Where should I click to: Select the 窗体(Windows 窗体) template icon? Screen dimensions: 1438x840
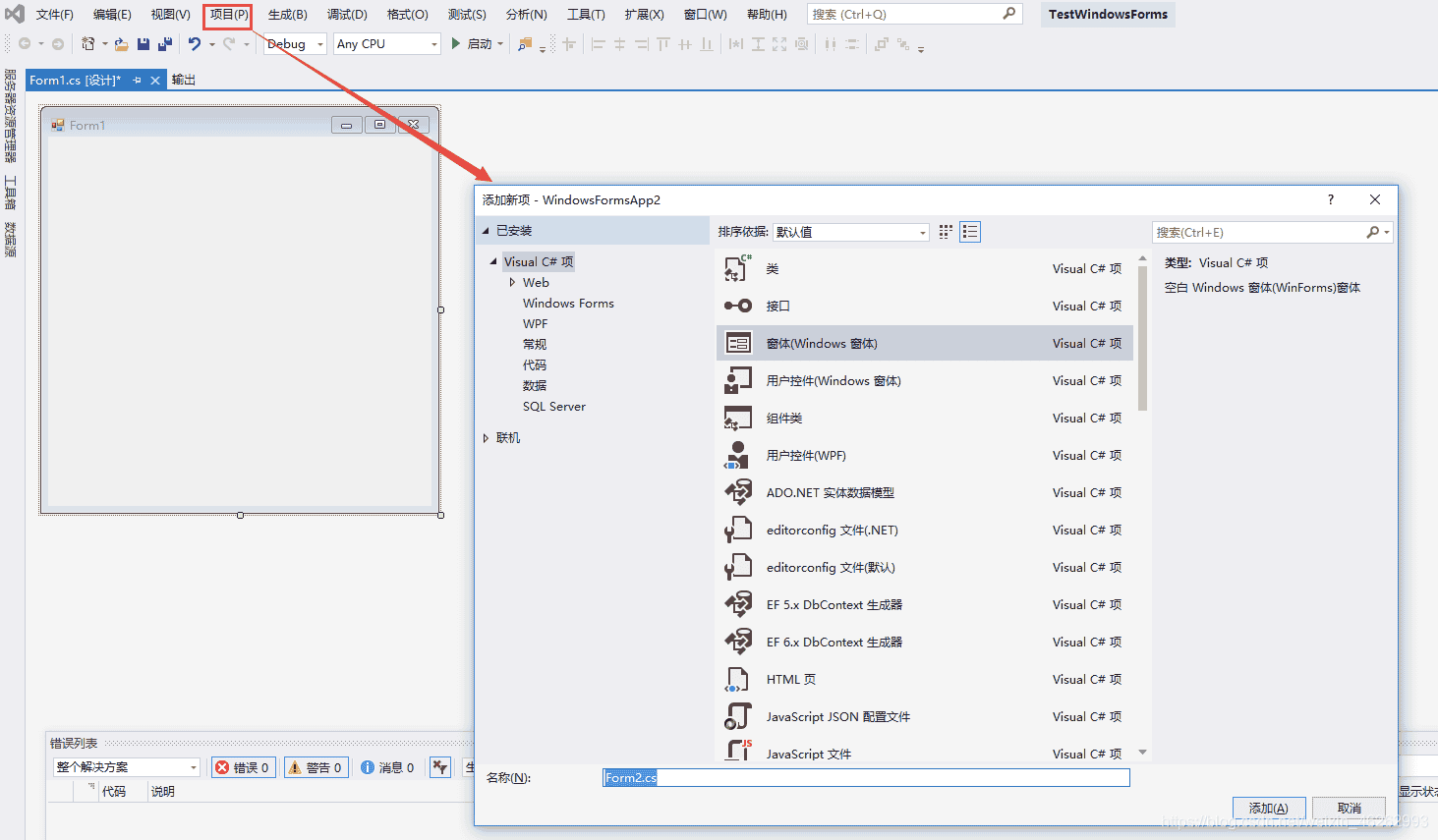[740, 342]
